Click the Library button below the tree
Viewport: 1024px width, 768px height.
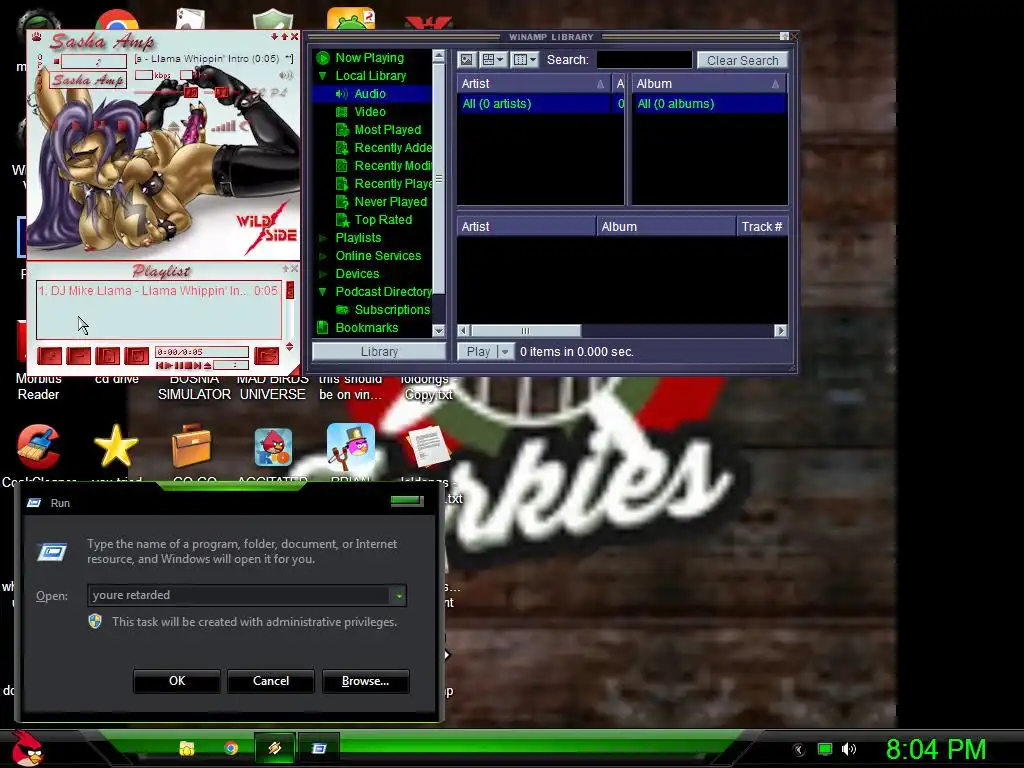379,351
